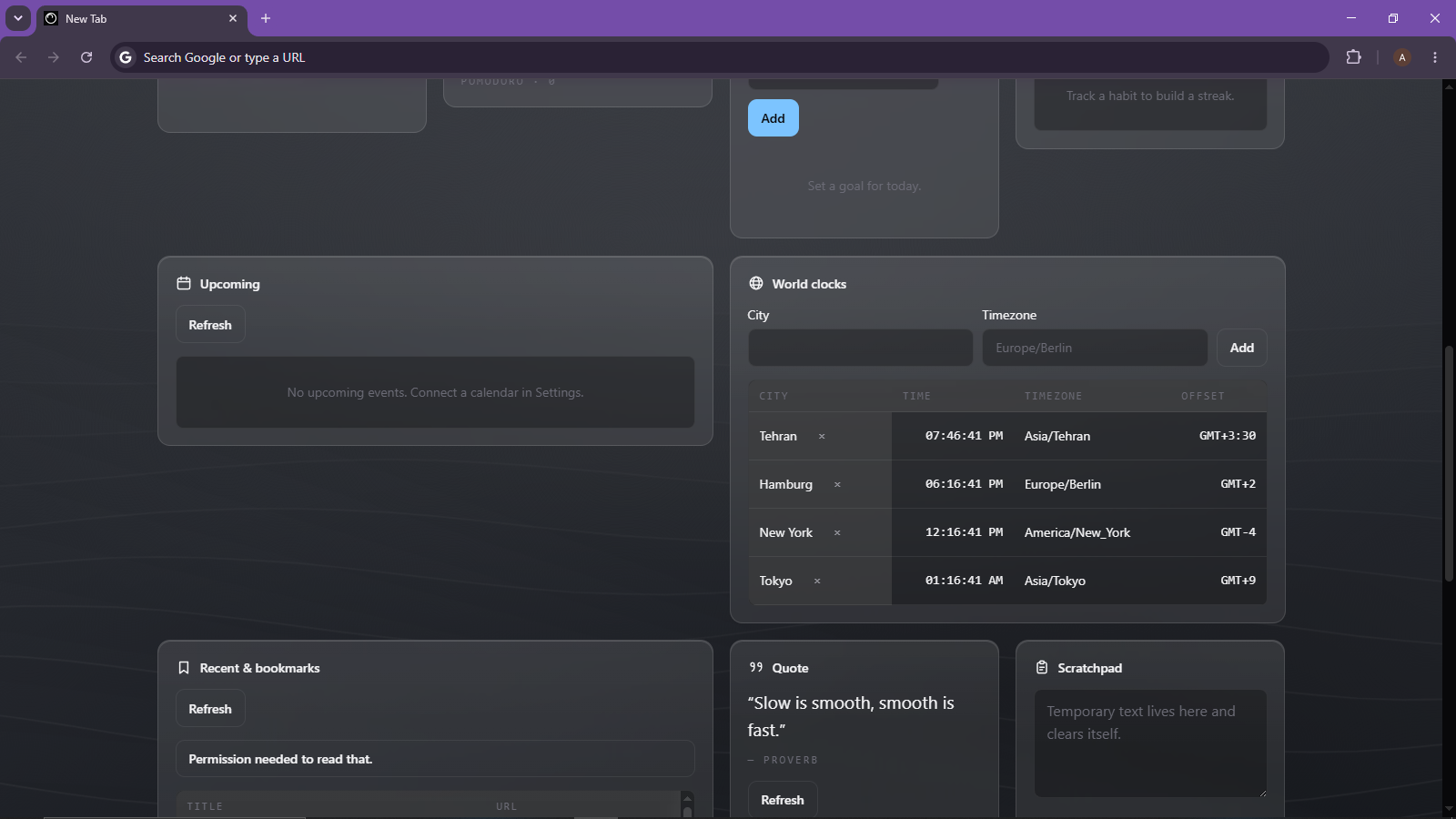The image size is (1456, 819).
Task: Close the New Tab tab
Action: [x=233, y=18]
